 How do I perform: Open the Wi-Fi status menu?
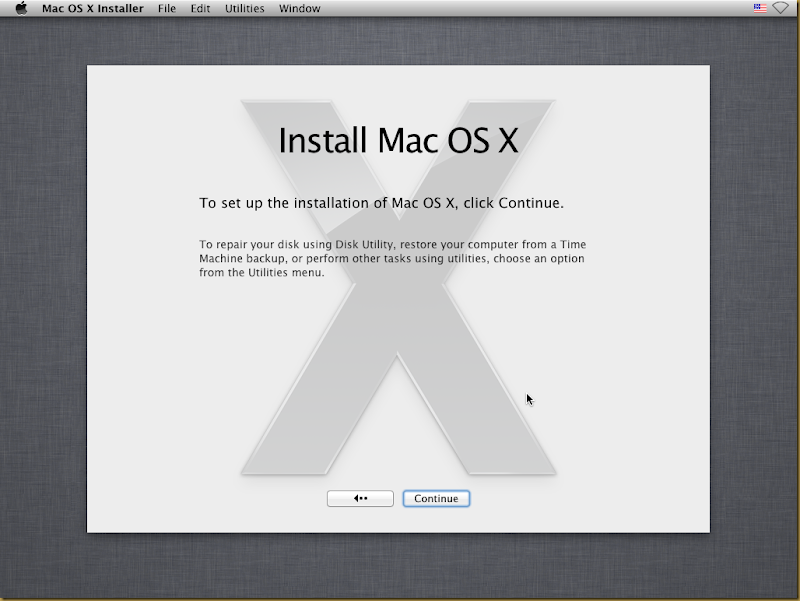coord(780,8)
